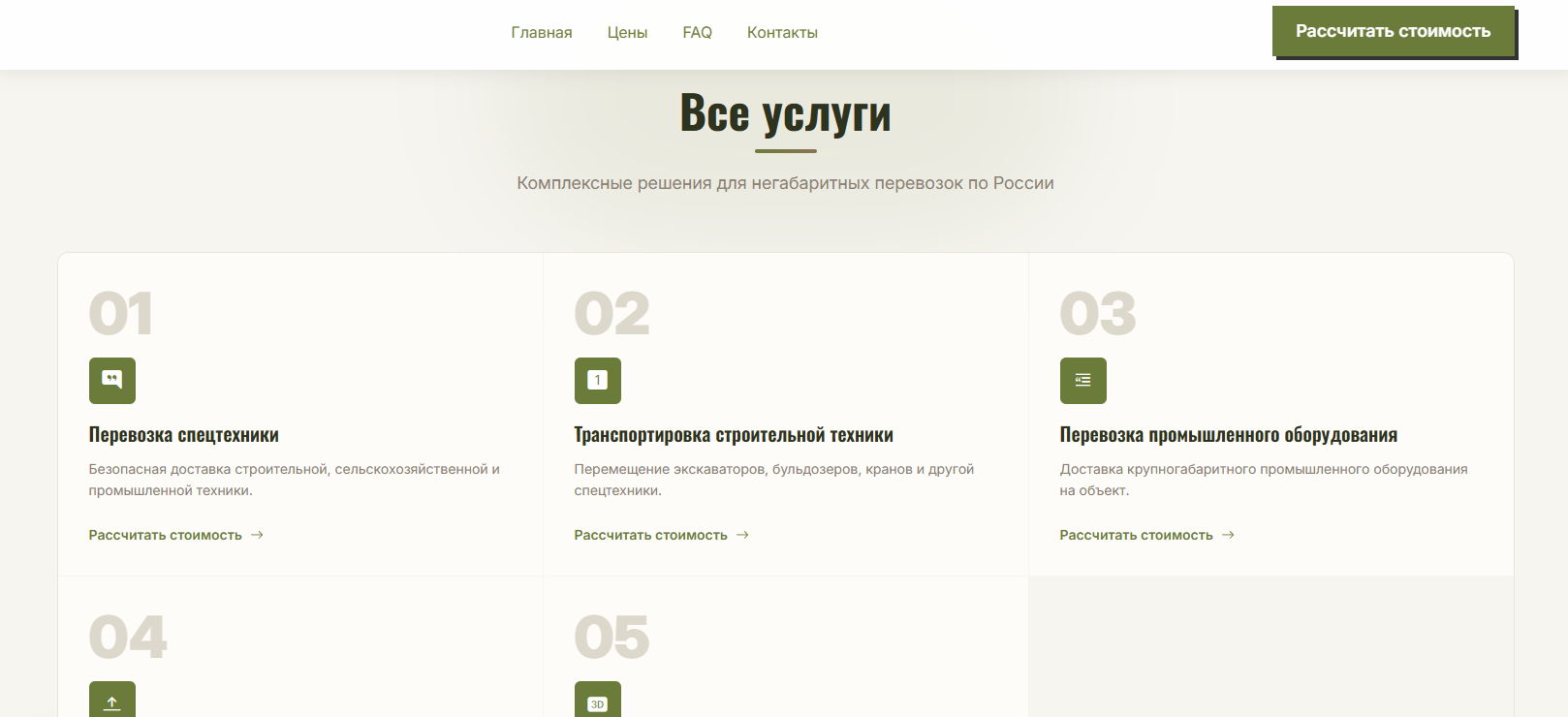Viewport: 1568px width, 717px height.
Task: Select the Перевозка спецтехники card title
Action: 184,435
